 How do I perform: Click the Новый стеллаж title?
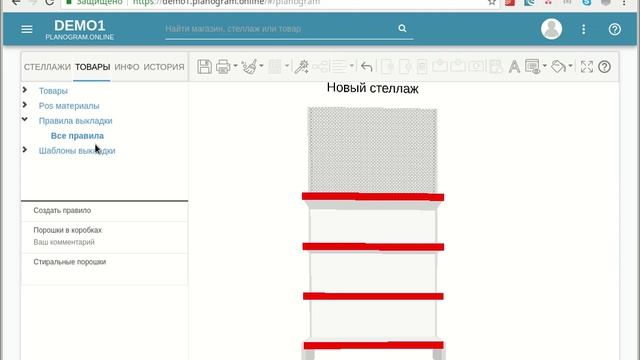tap(373, 88)
